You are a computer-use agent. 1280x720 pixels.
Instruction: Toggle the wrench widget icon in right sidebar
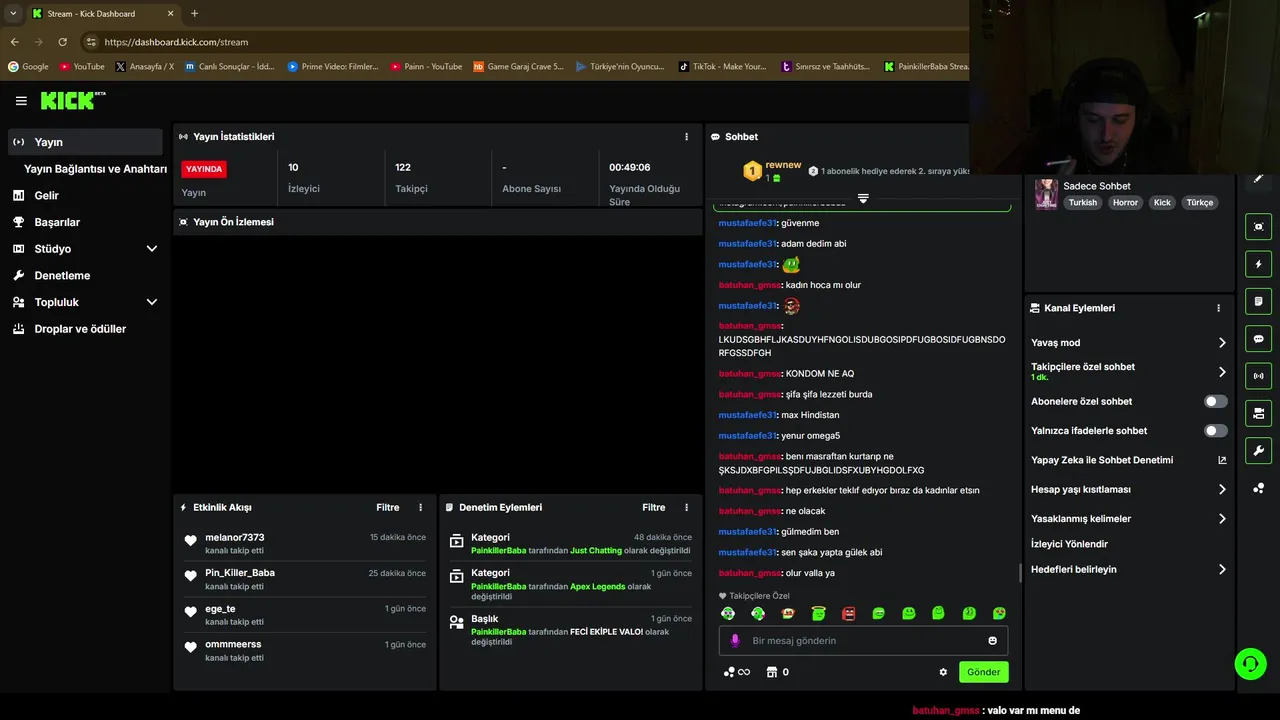pyautogui.click(x=1258, y=450)
